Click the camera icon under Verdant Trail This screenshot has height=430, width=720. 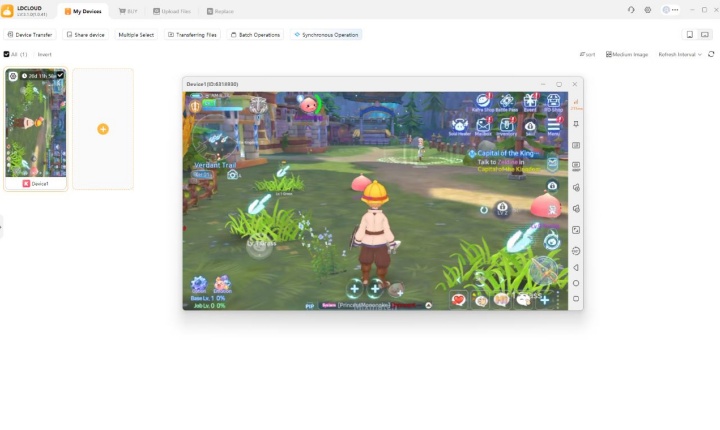(x=232, y=175)
